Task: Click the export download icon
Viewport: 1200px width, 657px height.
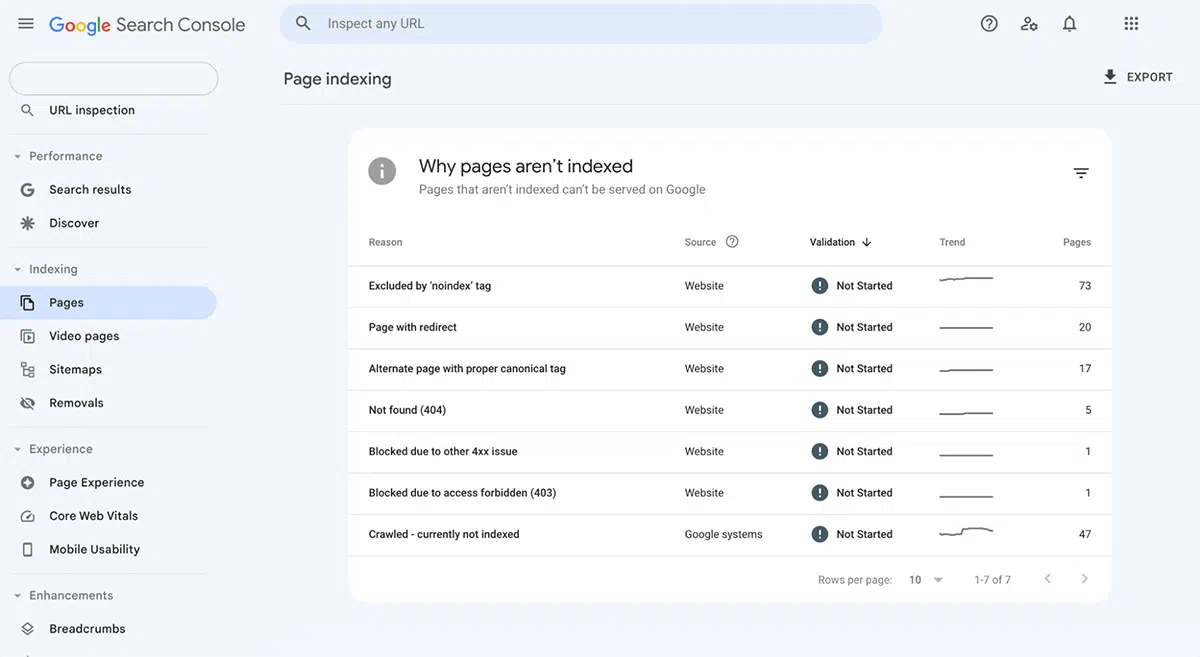Action: (1110, 77)
